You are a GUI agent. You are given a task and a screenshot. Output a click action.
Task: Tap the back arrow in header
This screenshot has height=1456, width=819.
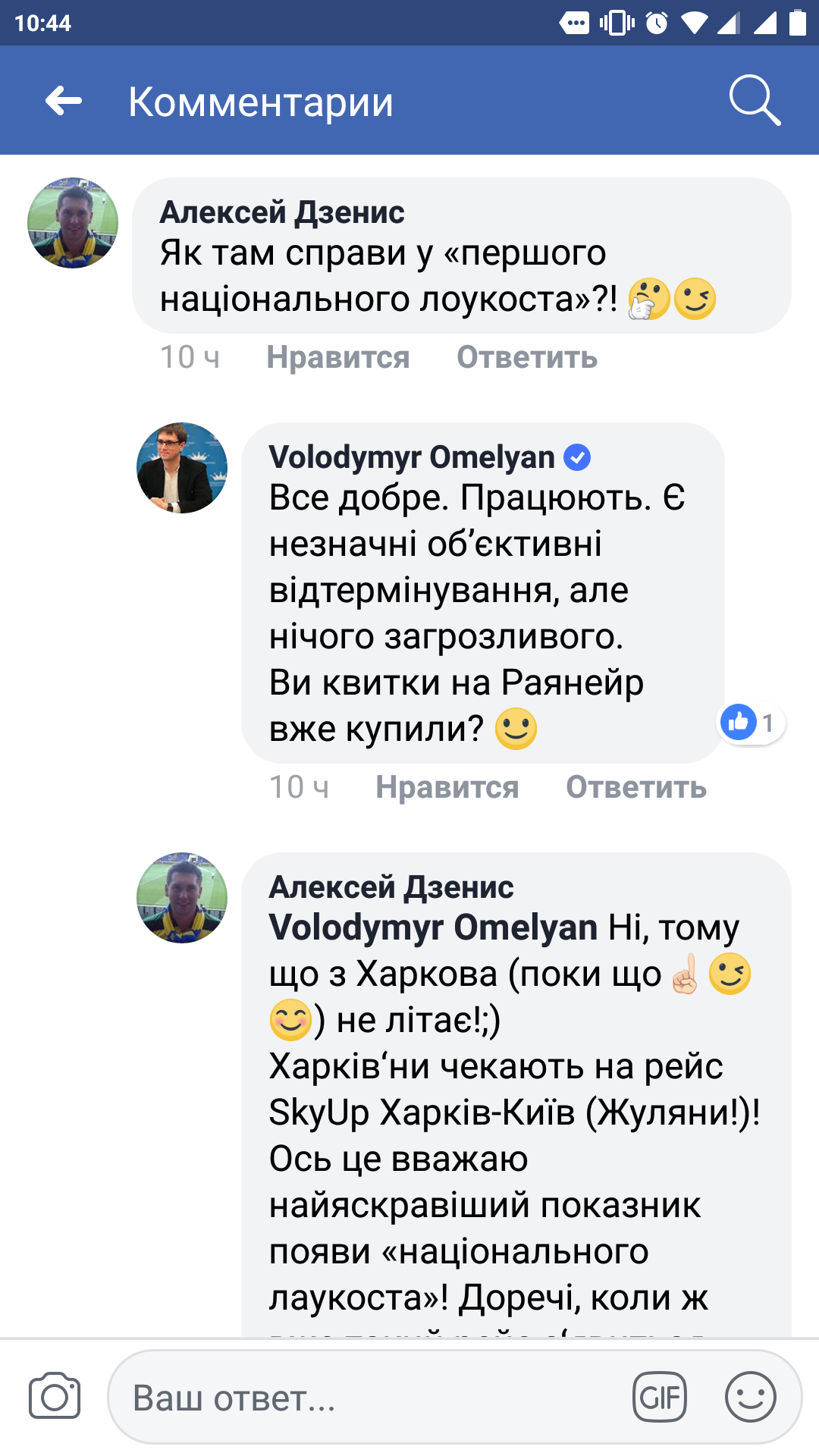(64, 101)
